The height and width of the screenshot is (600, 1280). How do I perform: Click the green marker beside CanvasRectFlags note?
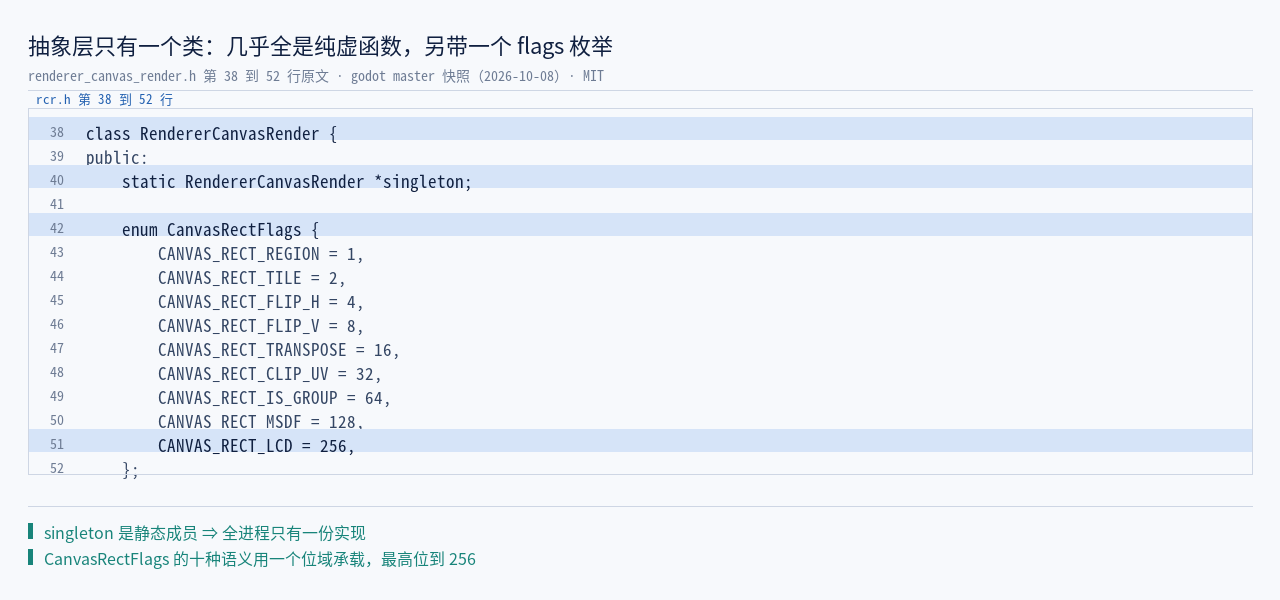[x=30, y=558]
